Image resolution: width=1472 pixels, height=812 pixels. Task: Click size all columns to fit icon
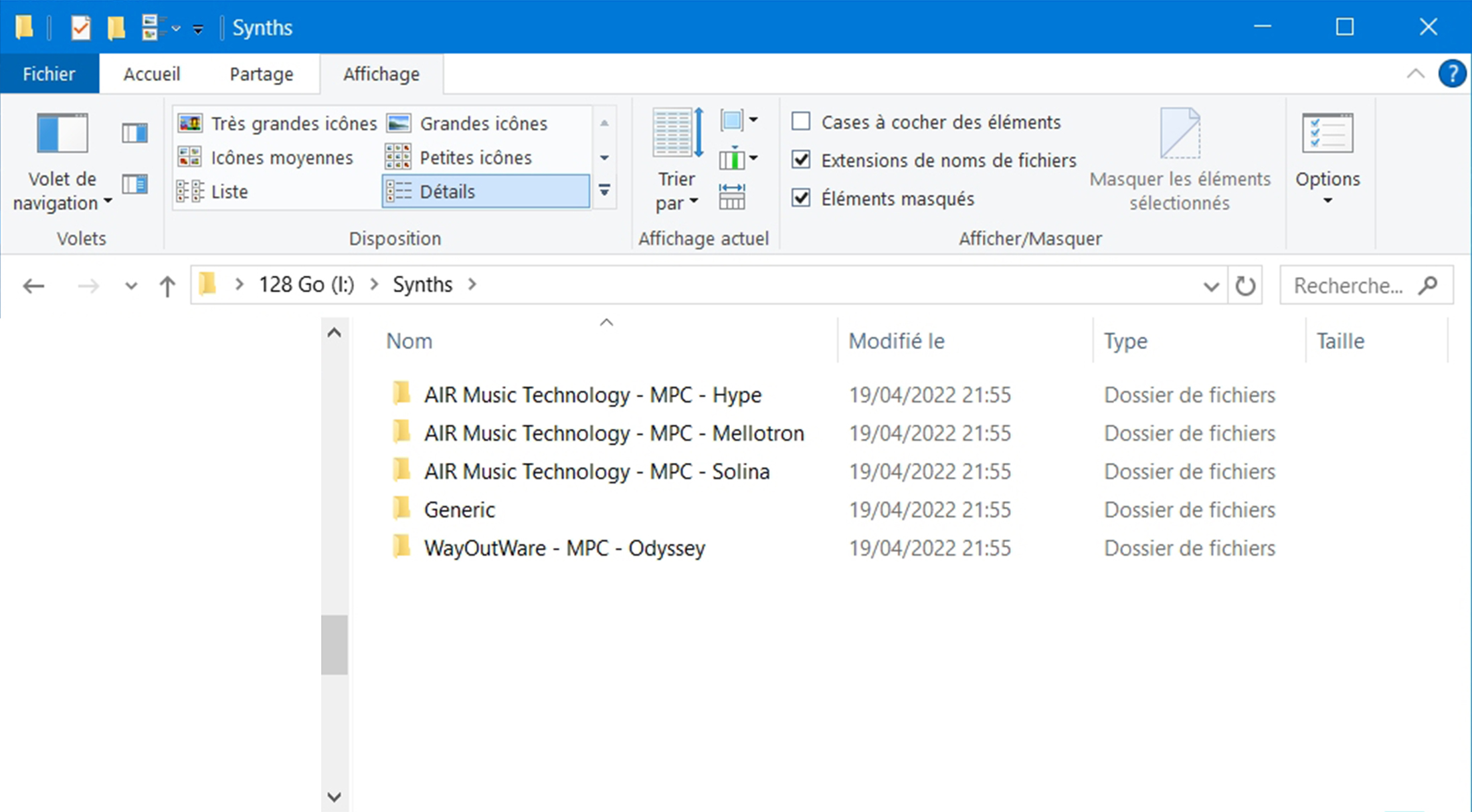(x=732, y=197)
